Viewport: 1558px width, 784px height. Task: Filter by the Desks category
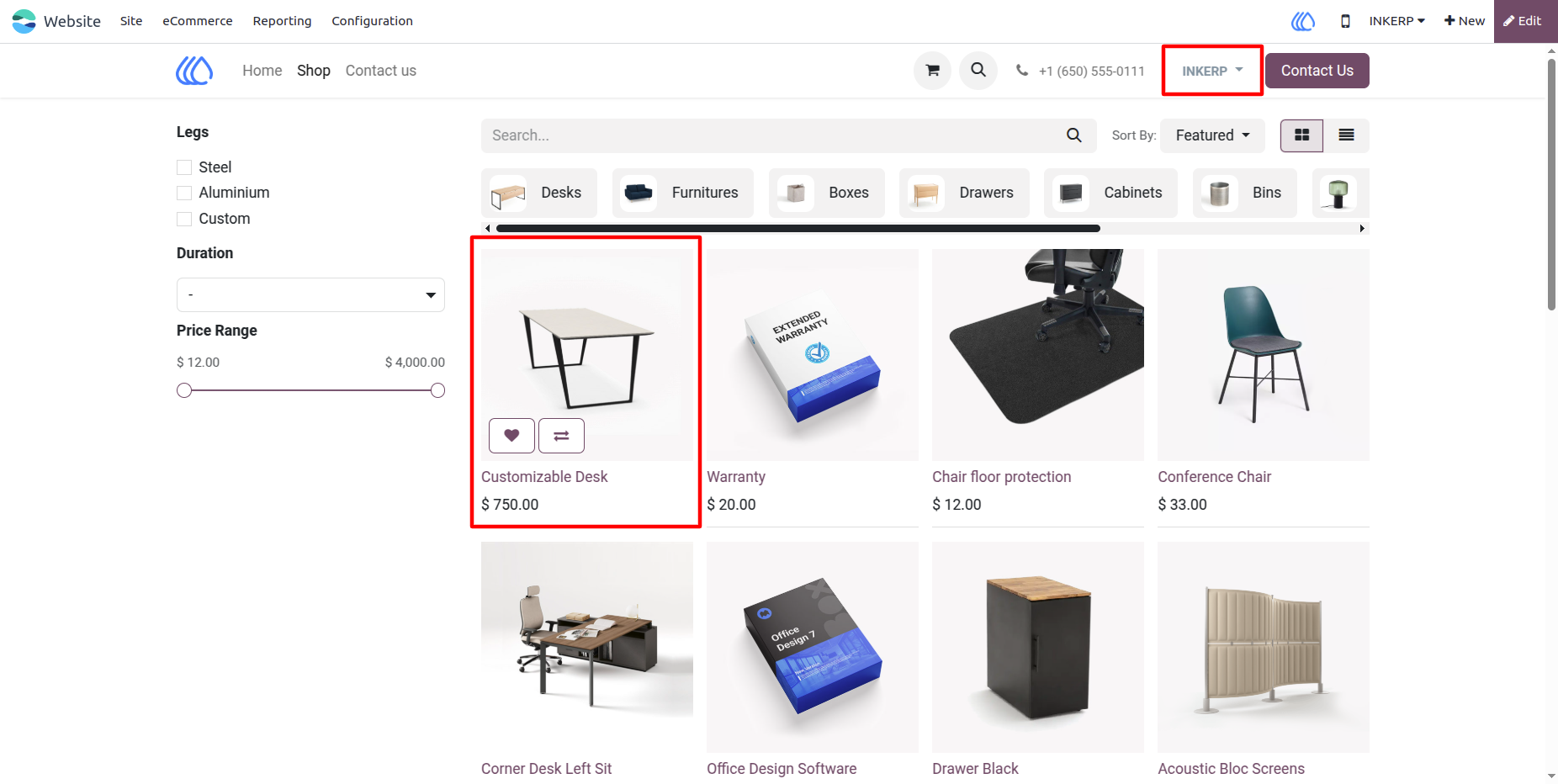click(539, 193)
